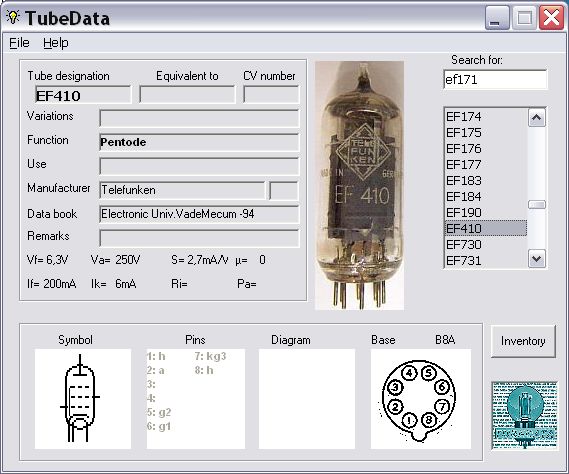
Task: Click the TubeData logo image at the bottom right
Action: click(524, 415)
